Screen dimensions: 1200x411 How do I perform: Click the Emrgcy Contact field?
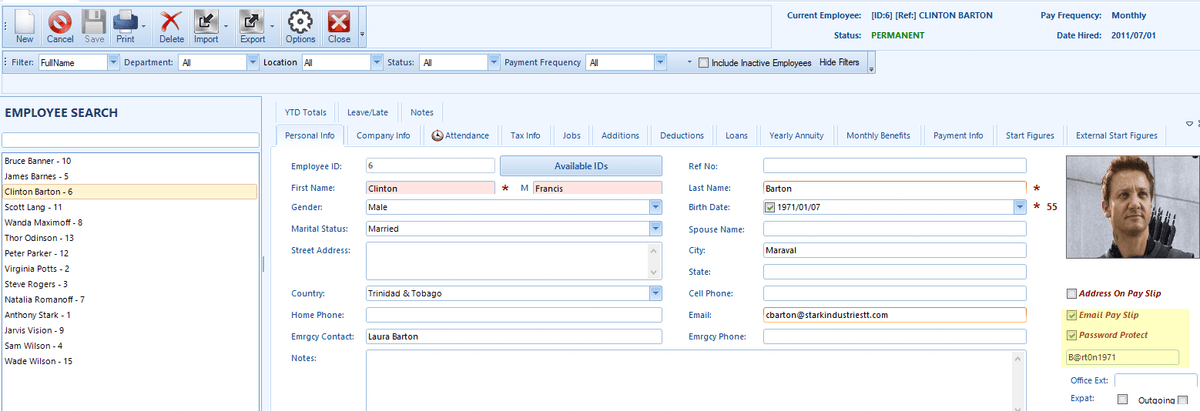click(x=514, y=336)
